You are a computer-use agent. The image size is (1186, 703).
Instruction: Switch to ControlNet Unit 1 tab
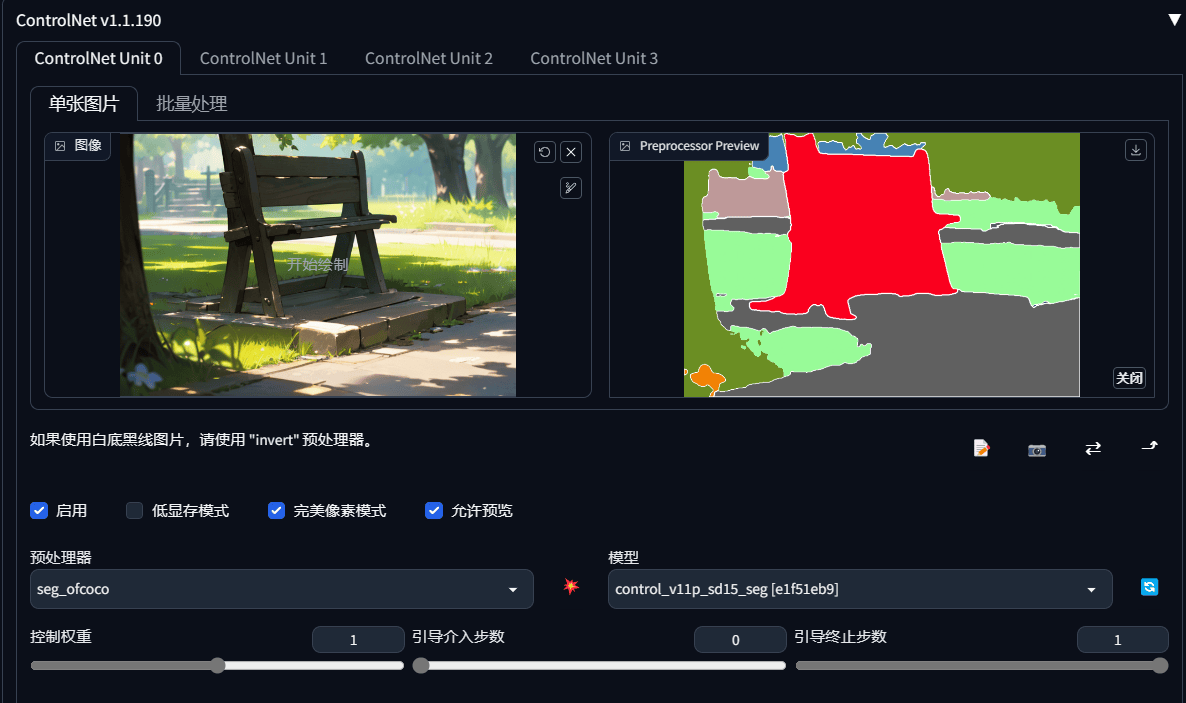click(263, 58)
